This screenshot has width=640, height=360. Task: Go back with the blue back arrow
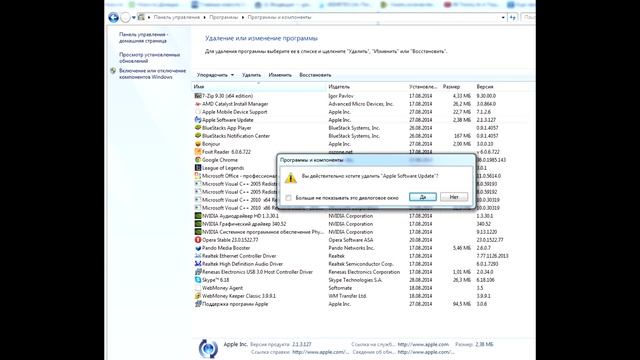(x=113, y=17)
